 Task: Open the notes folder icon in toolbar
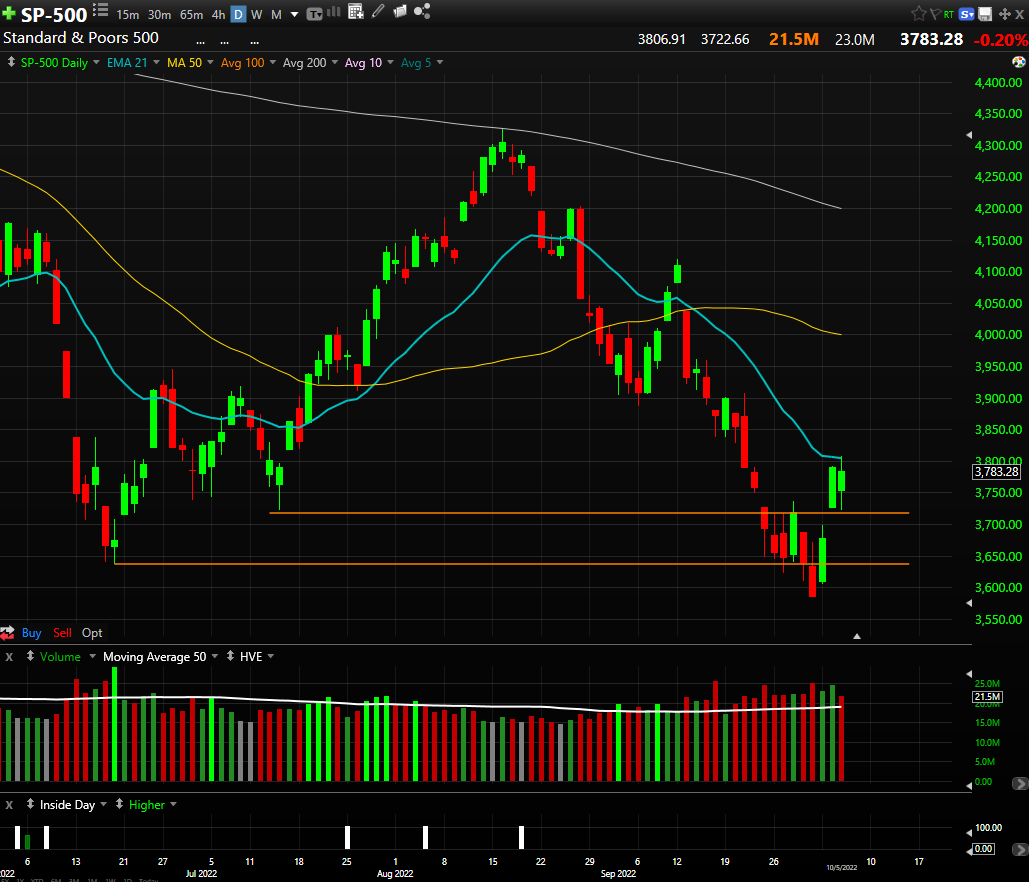click(x=400, y=11)
